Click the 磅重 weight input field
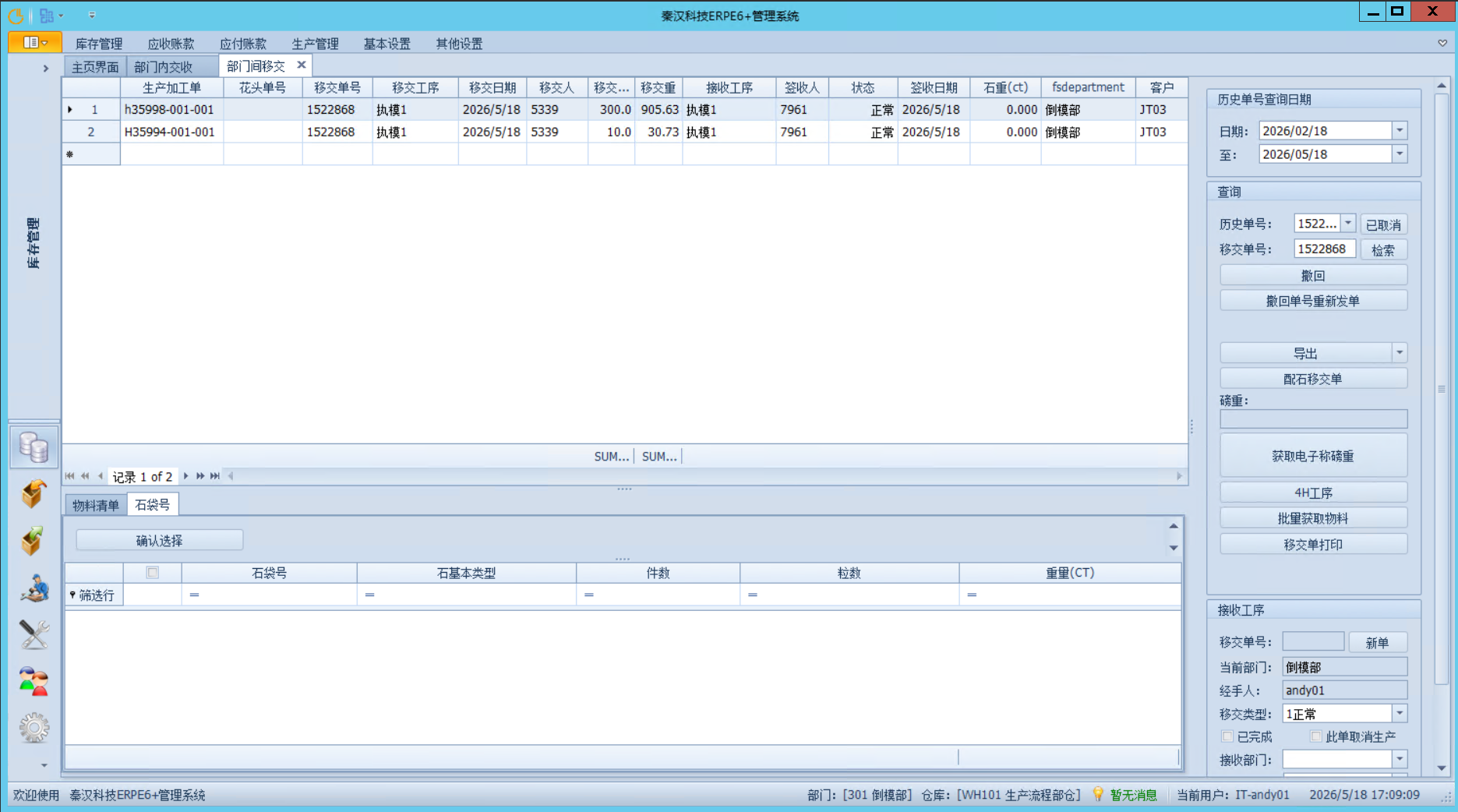Image resolution: width=1458 pixels, height=812 pixels. [x=1313, y=419]
